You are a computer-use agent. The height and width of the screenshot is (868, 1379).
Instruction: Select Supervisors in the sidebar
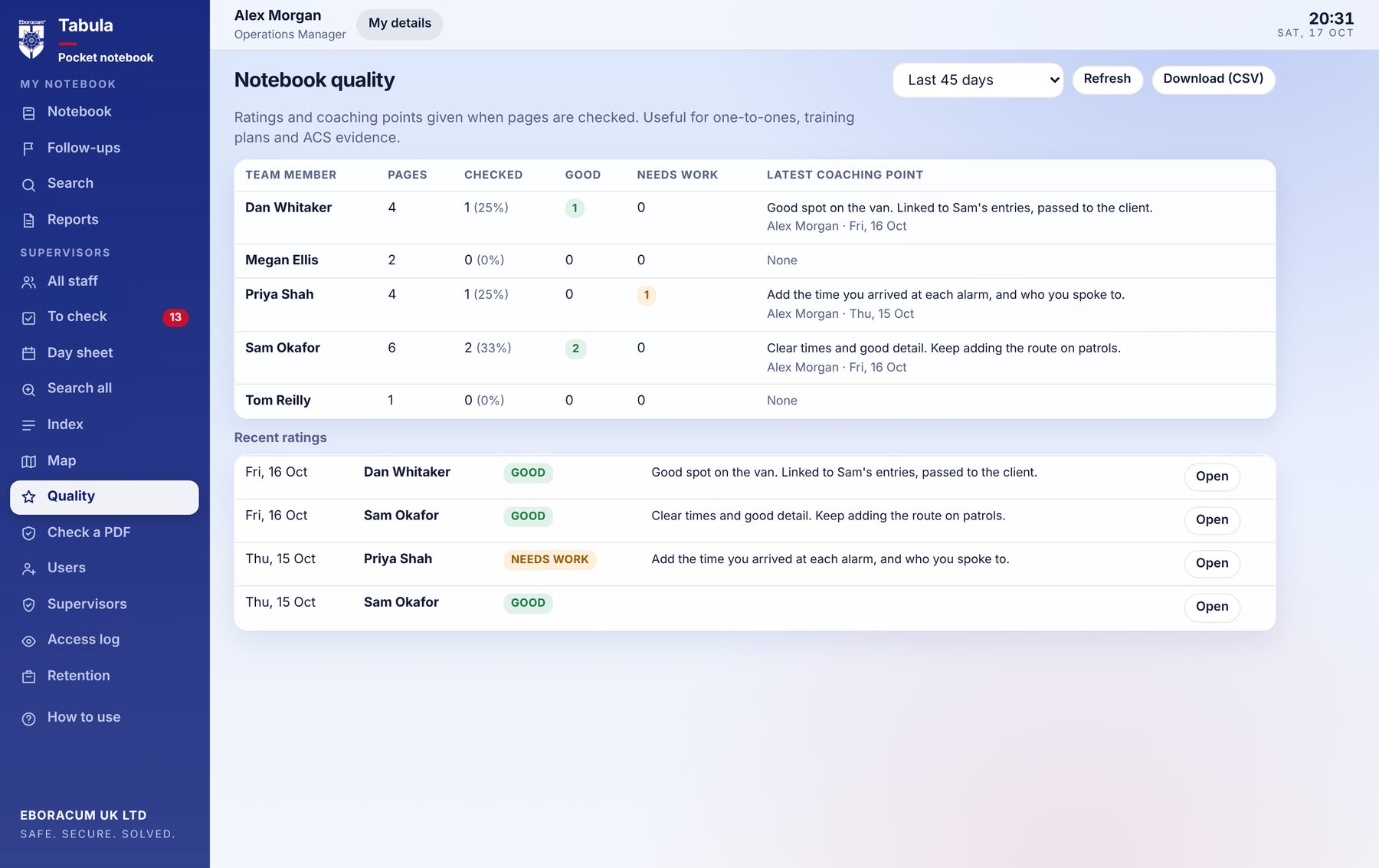104,604
